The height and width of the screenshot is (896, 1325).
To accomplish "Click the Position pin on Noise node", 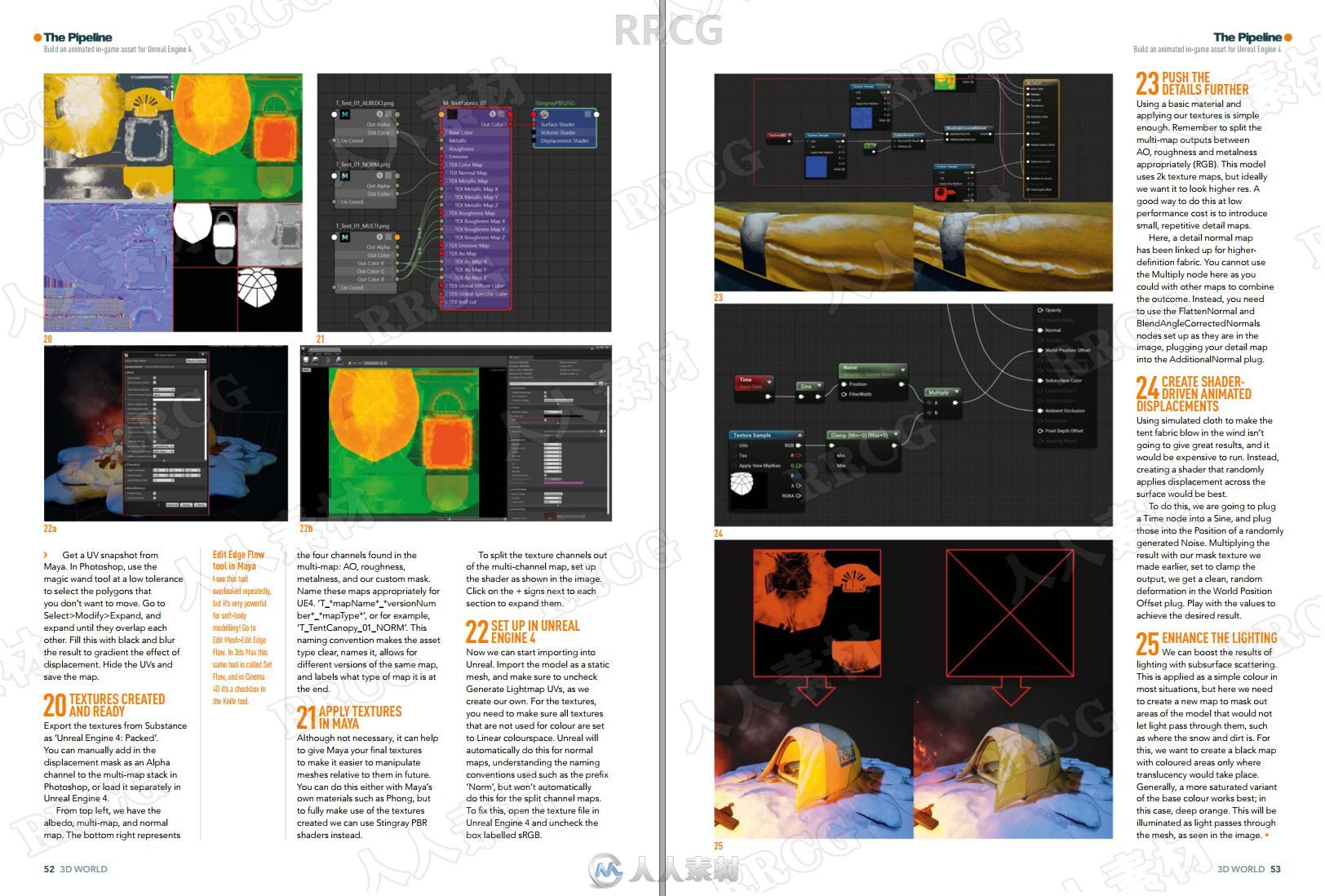I will pyautogui.click(x=844, y=384).
